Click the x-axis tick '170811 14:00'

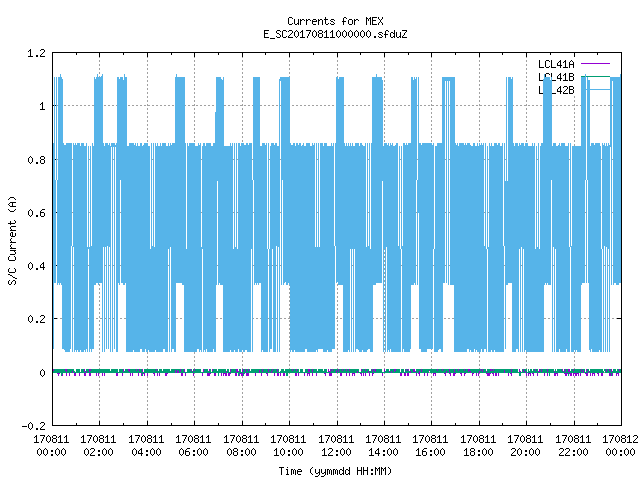pyautogui.click(x=383, y=446)
